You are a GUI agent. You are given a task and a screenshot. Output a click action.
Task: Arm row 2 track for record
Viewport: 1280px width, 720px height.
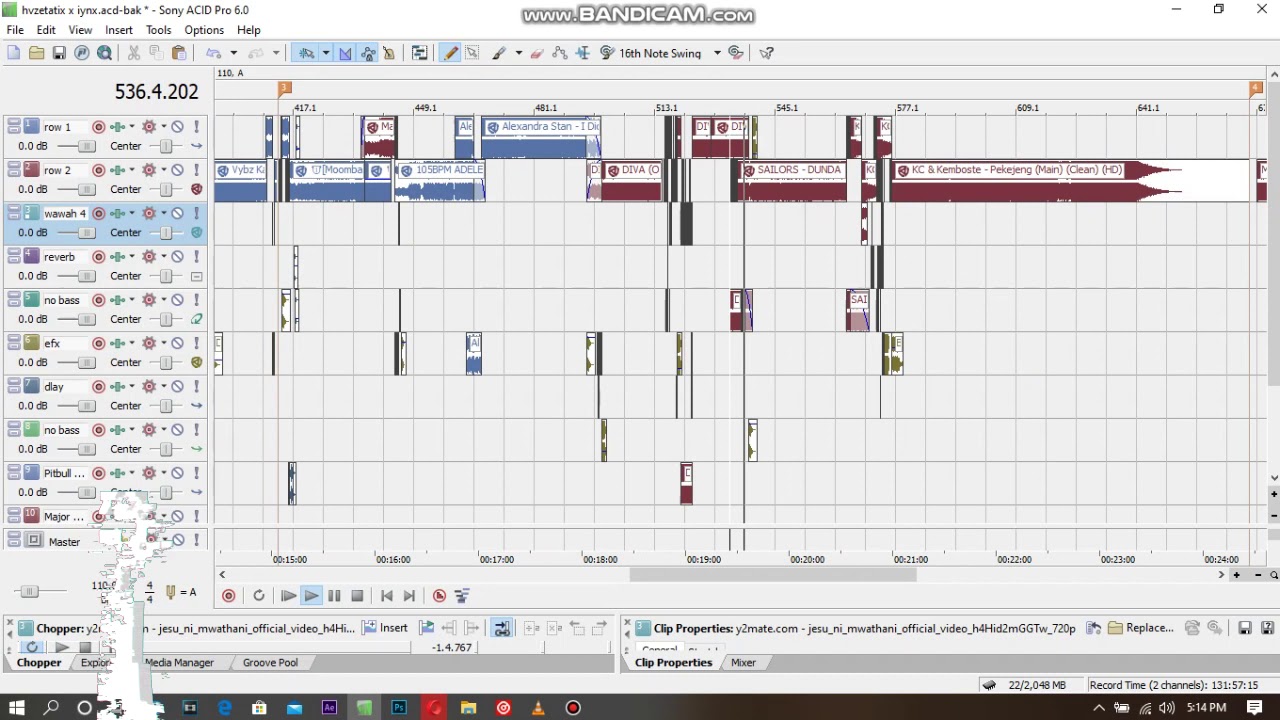(x=99, y=170)
